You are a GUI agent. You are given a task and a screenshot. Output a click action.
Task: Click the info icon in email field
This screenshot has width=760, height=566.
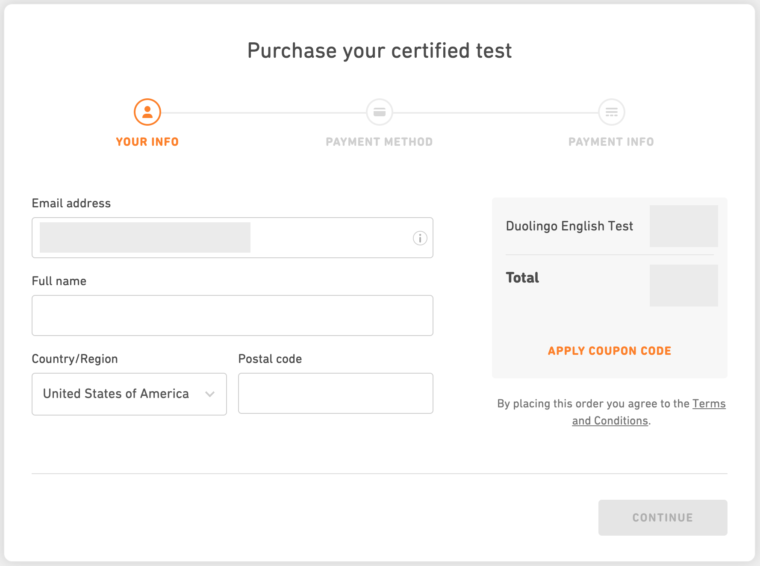point(420,238)
